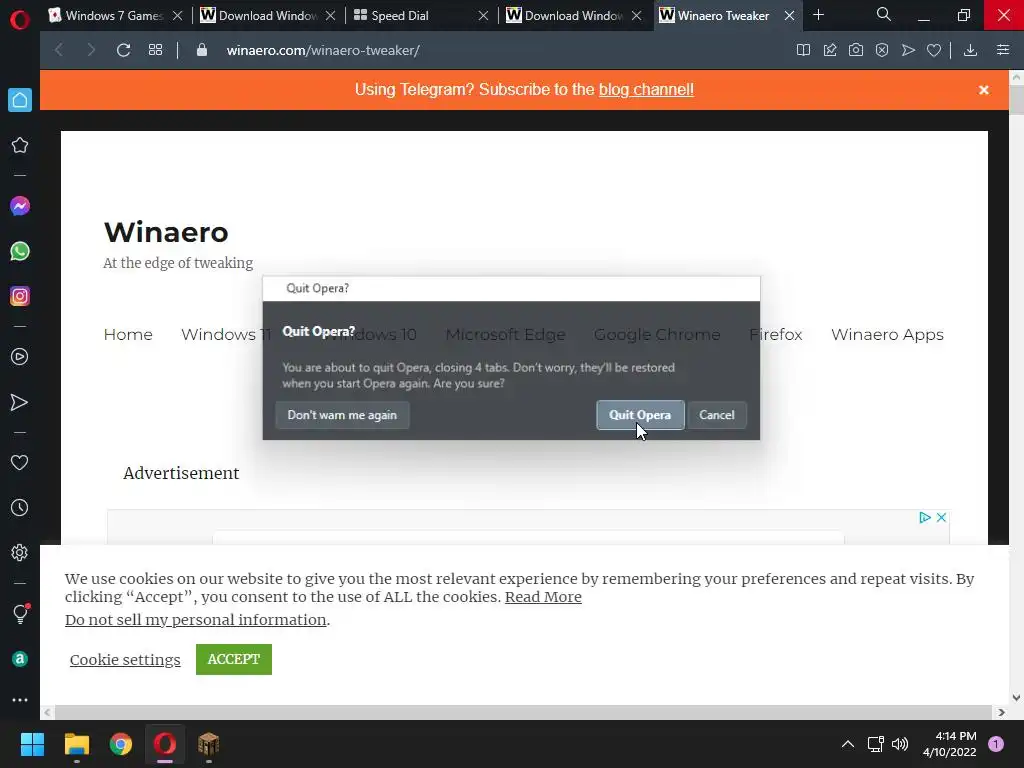
Task: Open reader mode book icon
Action: pos(803,50)
